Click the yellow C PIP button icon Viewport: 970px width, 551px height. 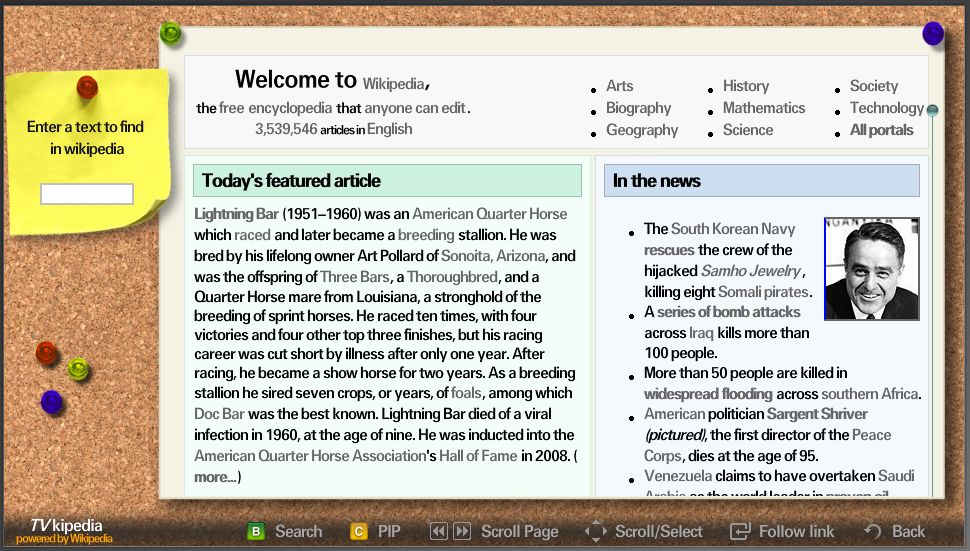(x=359, y=531)
